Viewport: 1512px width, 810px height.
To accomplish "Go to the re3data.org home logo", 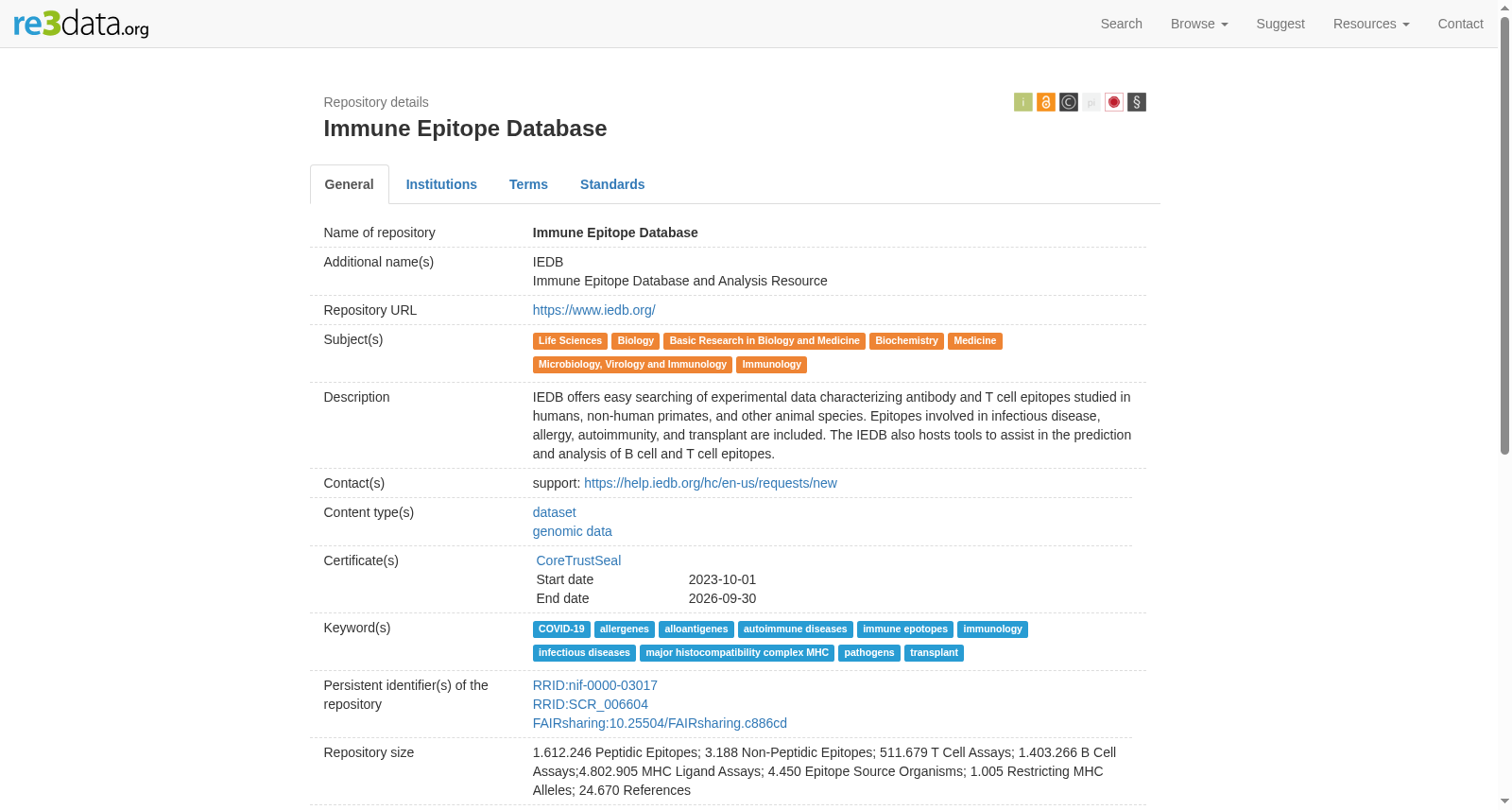I will [81, 24].
